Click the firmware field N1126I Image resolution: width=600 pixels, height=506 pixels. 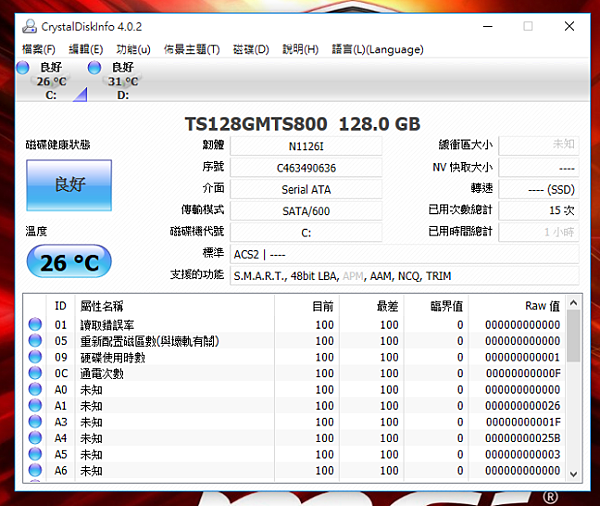306,146
